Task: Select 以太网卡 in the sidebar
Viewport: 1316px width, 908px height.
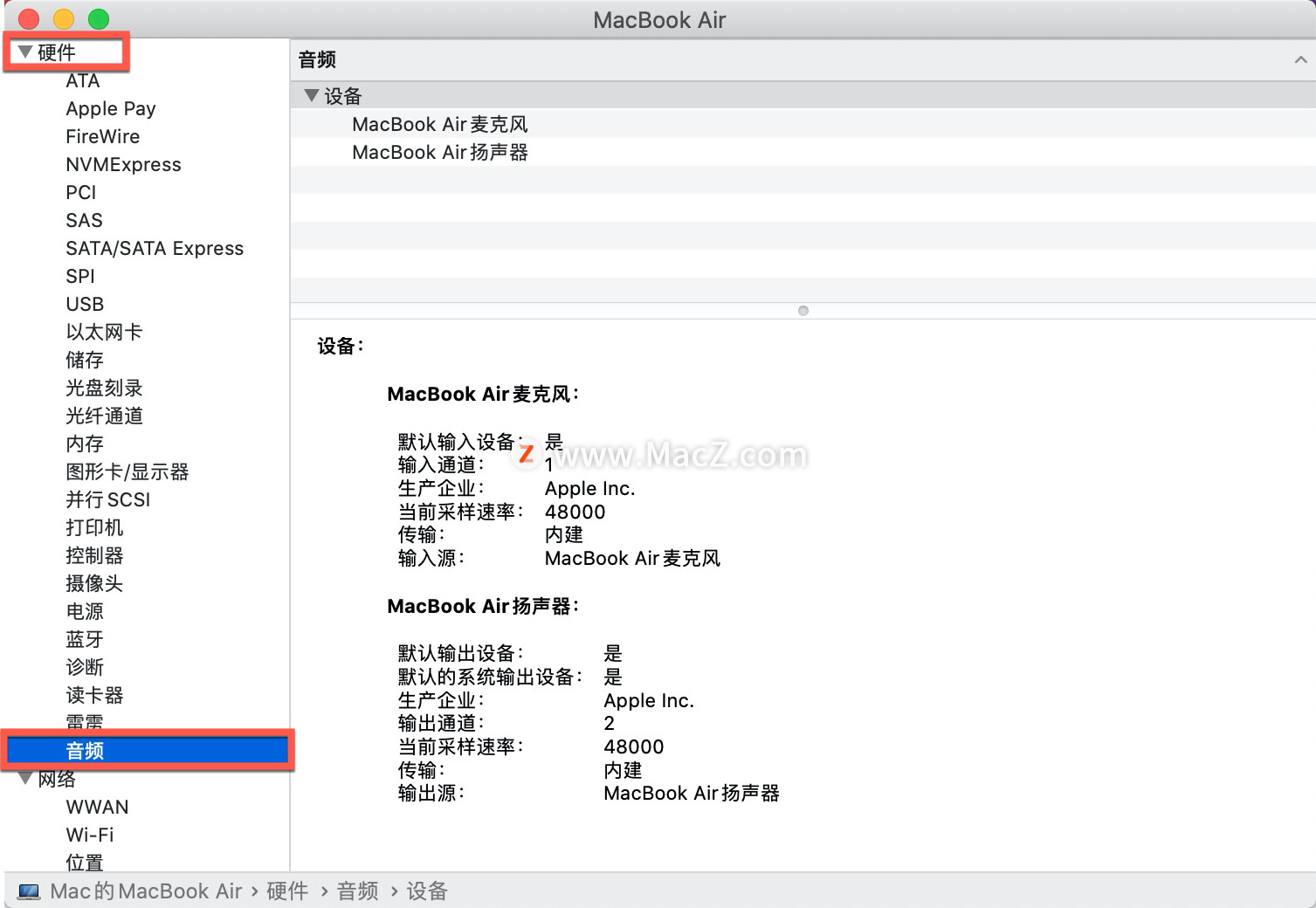Action: pyautogui.click(x=104, y=332)
